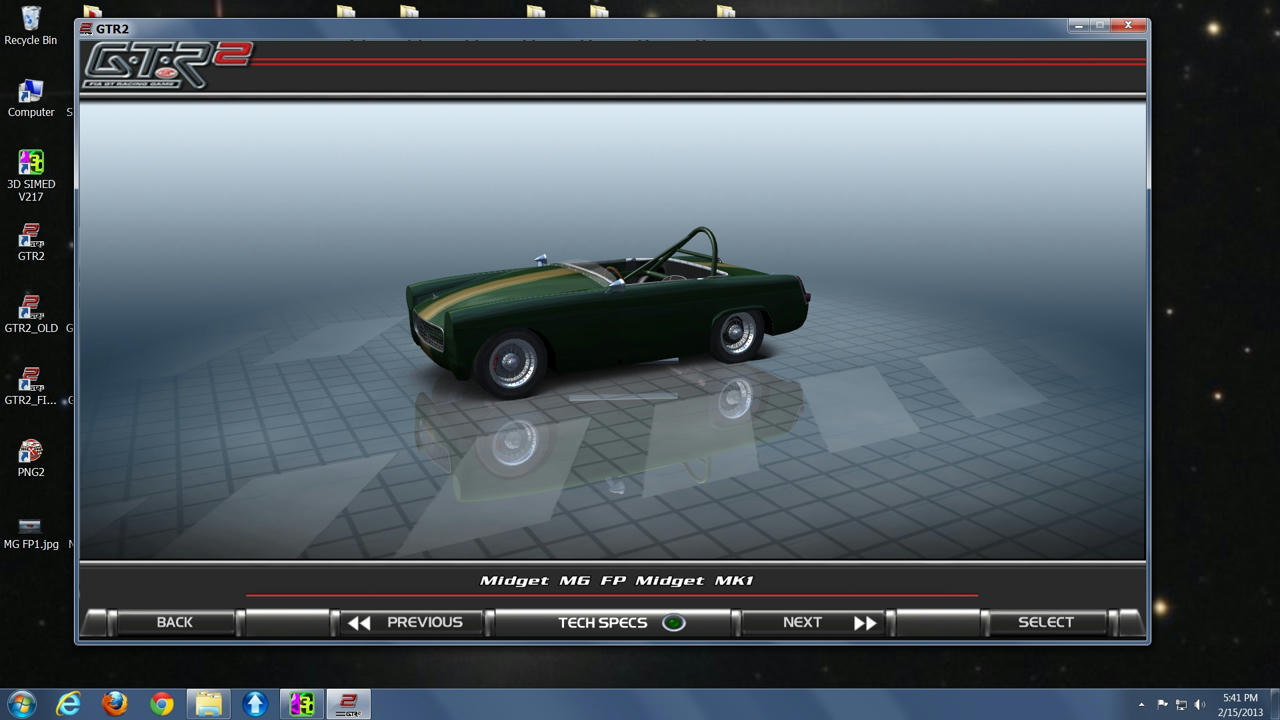
Task: Click the Show desktop strip
Action: [x=1274, y=704]
